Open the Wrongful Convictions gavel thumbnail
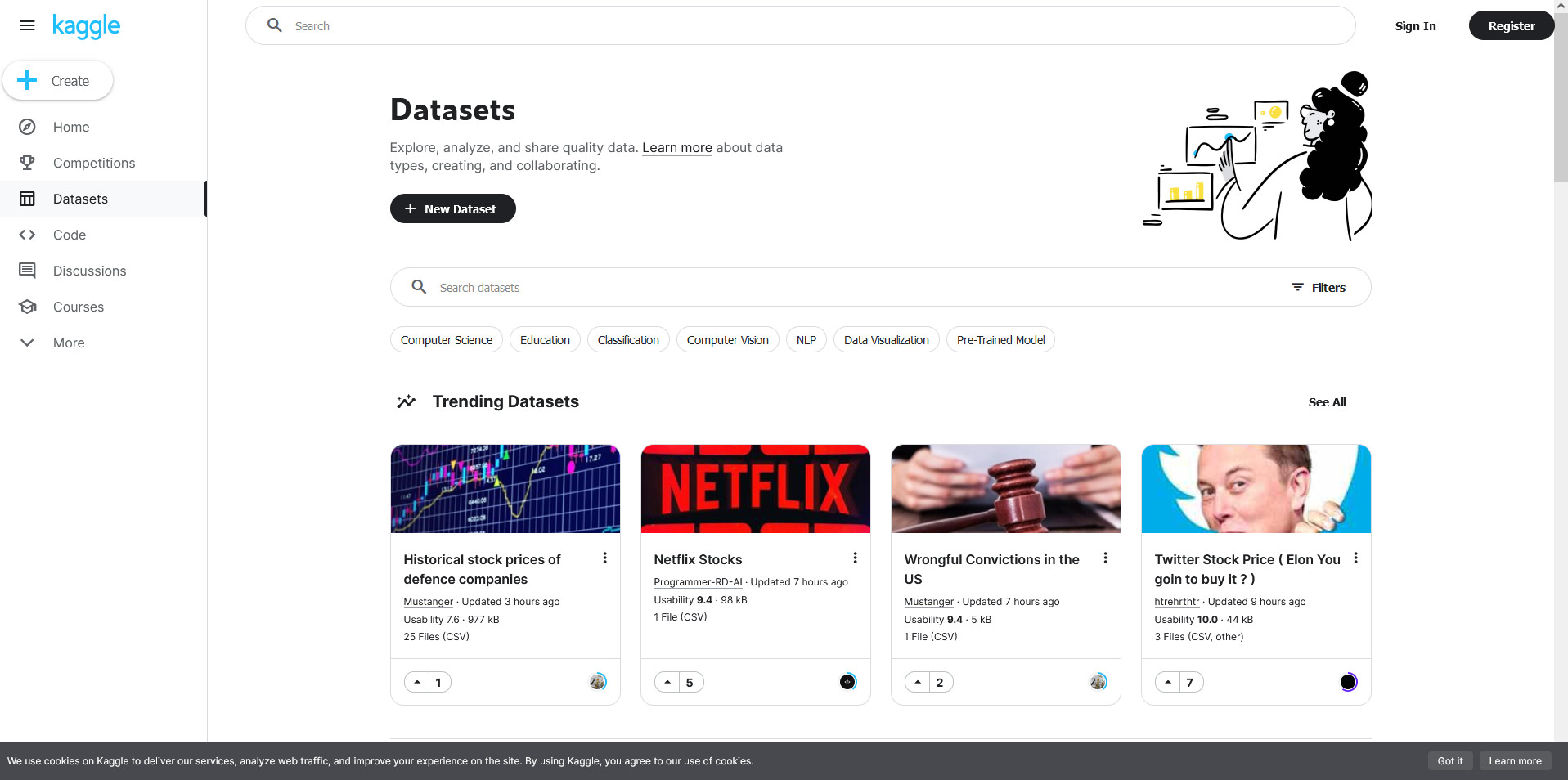Image resolution: width=1568 pixels, height=780 pixels. [x=1005, y=489]
